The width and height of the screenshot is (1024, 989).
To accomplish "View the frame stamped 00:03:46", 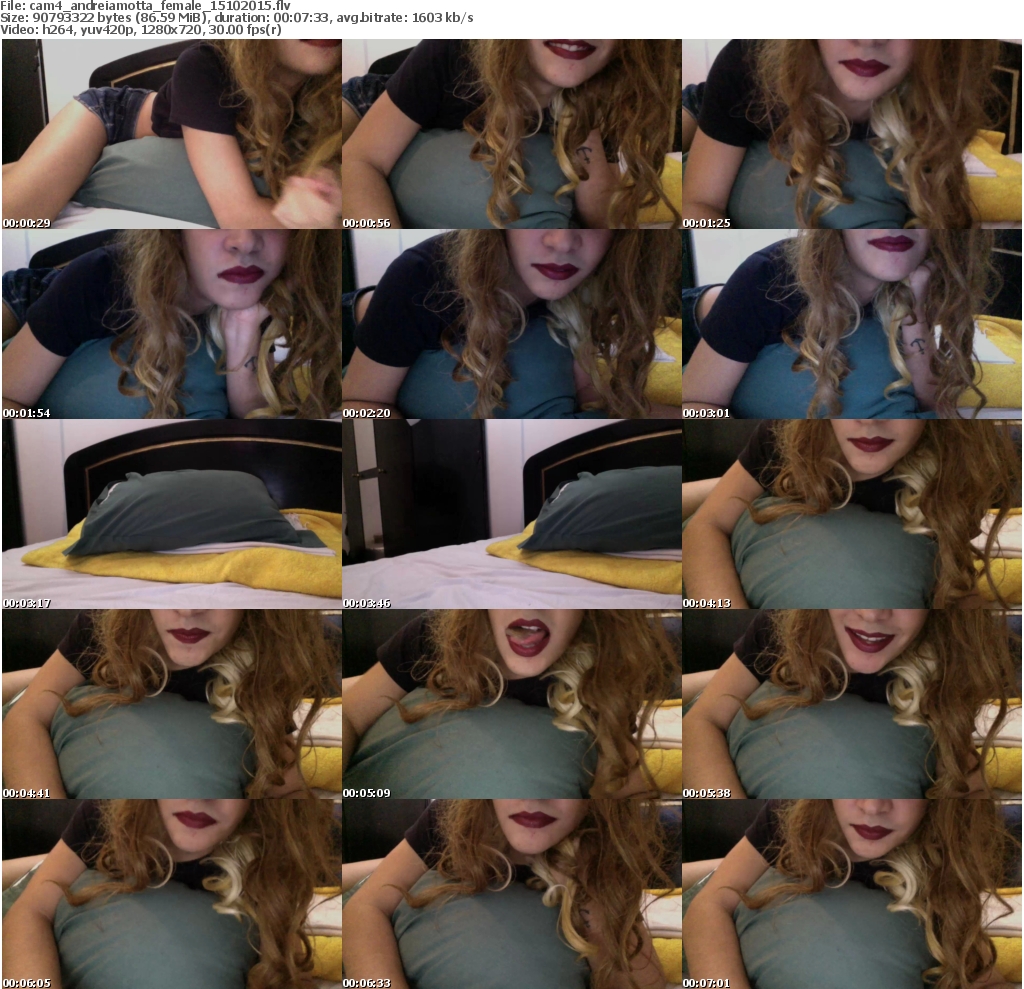I will [x=511, y=514].
